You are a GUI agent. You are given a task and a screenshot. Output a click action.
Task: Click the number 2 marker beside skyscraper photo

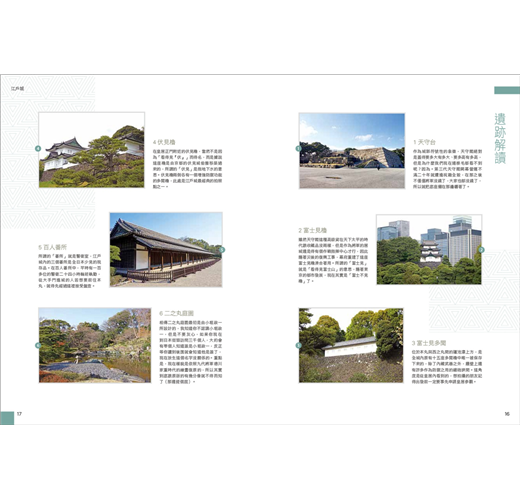point(481,250)
